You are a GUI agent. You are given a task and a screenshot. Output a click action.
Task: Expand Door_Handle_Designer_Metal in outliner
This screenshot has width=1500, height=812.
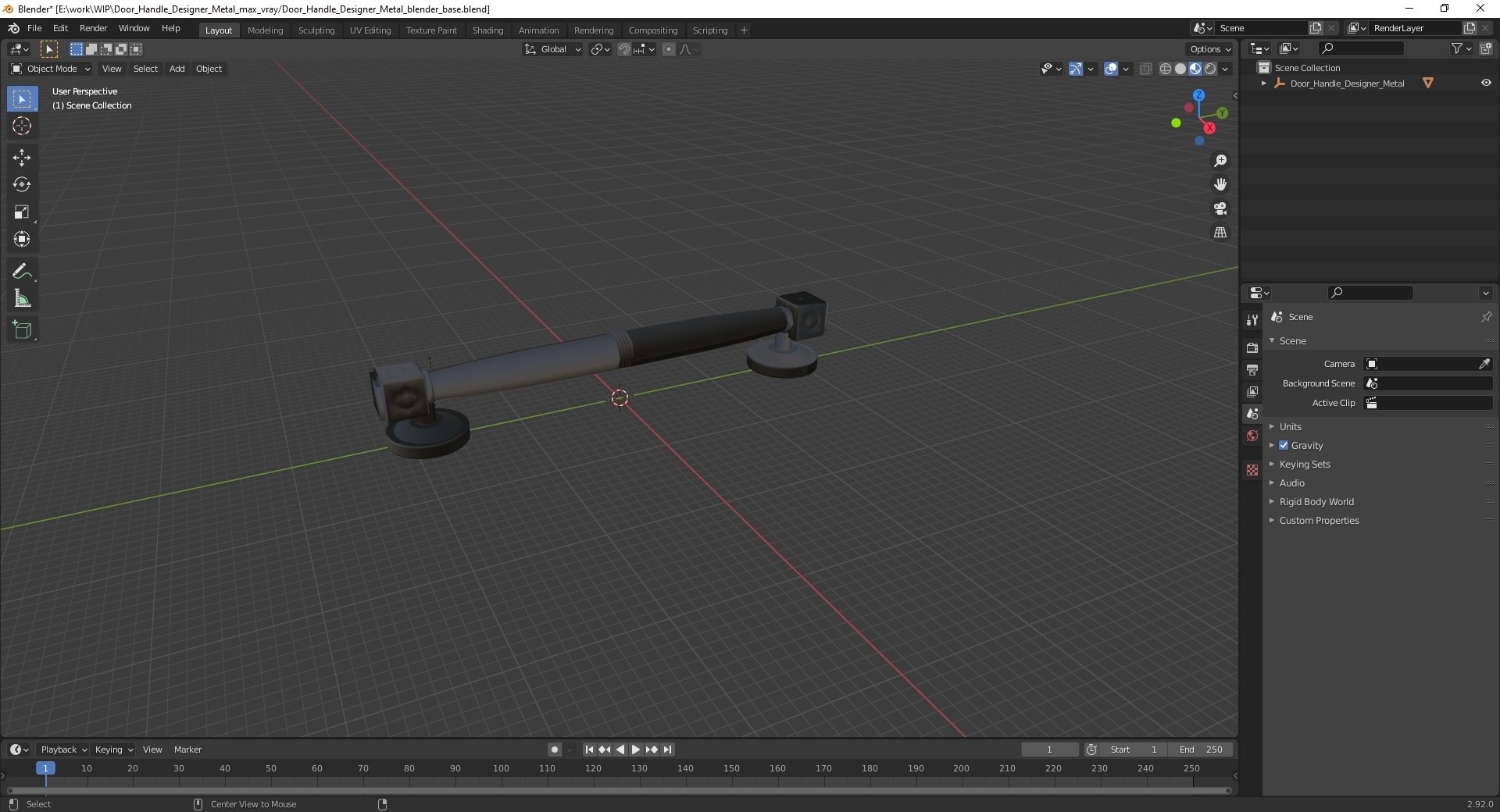point(1264,83)
